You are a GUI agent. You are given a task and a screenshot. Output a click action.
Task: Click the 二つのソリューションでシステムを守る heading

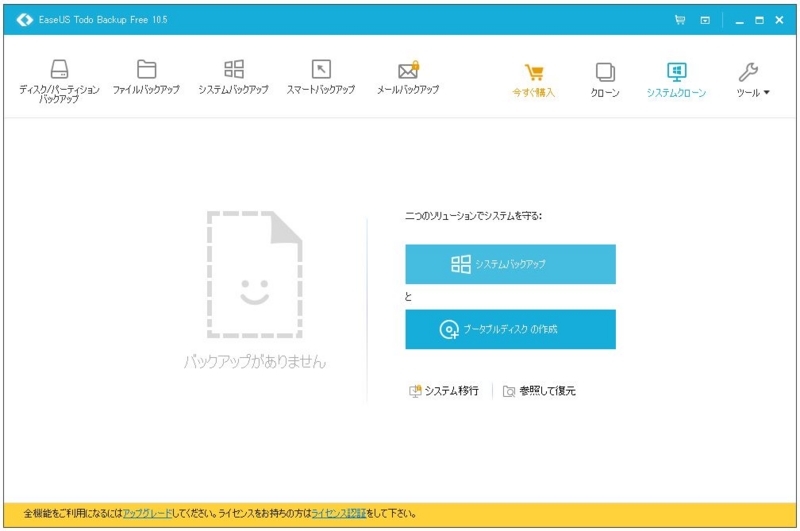pyautogui.click(x=473, y=216)
